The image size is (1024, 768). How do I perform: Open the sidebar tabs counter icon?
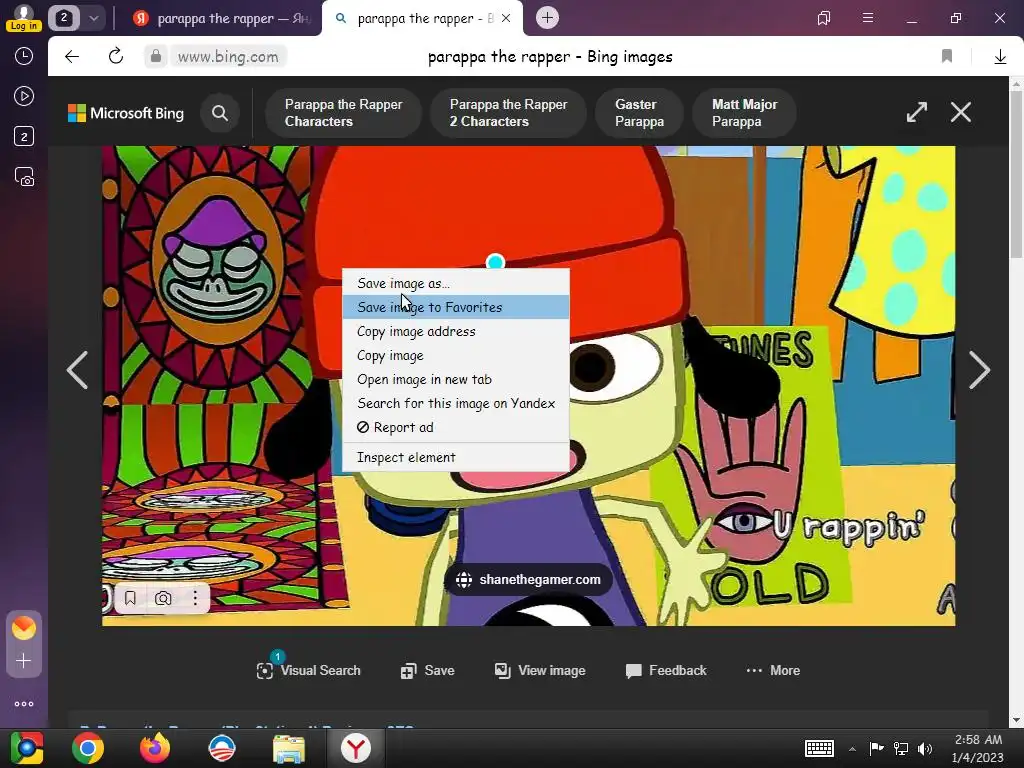pyautogui.click(x=24, y=136)
